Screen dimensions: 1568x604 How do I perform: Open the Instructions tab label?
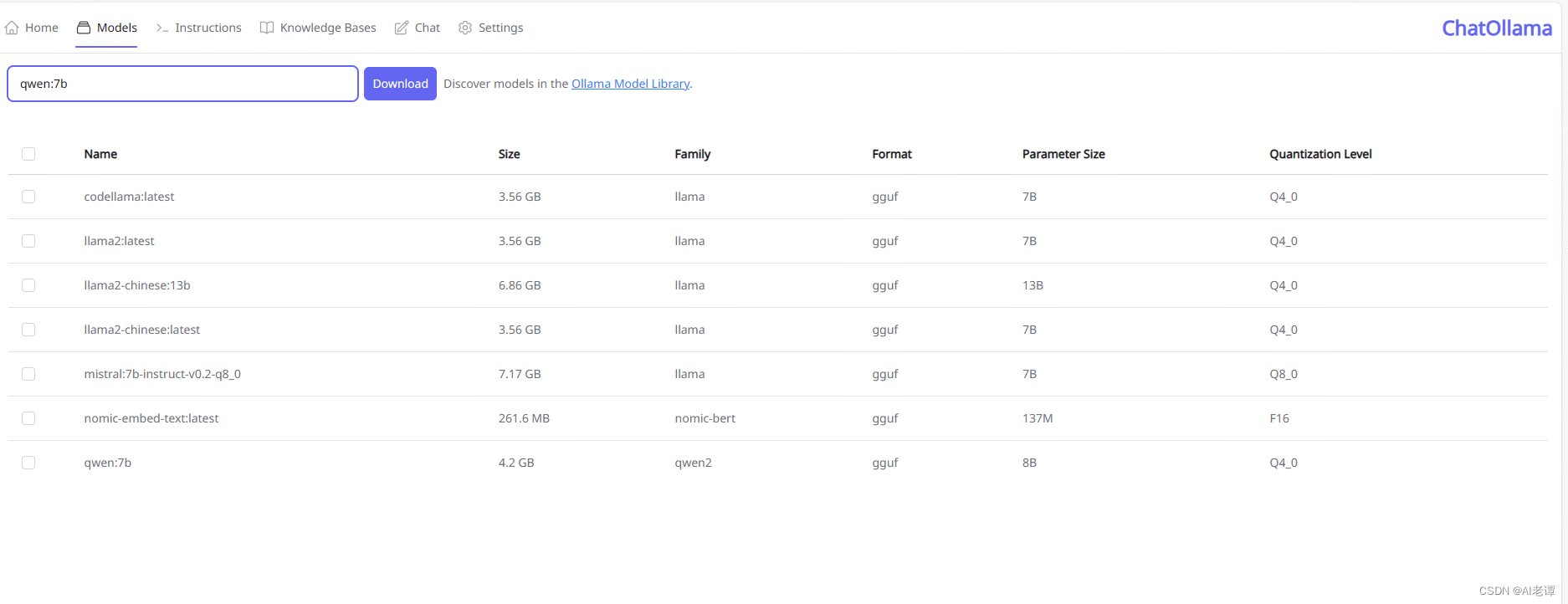(x=208, y=28)
